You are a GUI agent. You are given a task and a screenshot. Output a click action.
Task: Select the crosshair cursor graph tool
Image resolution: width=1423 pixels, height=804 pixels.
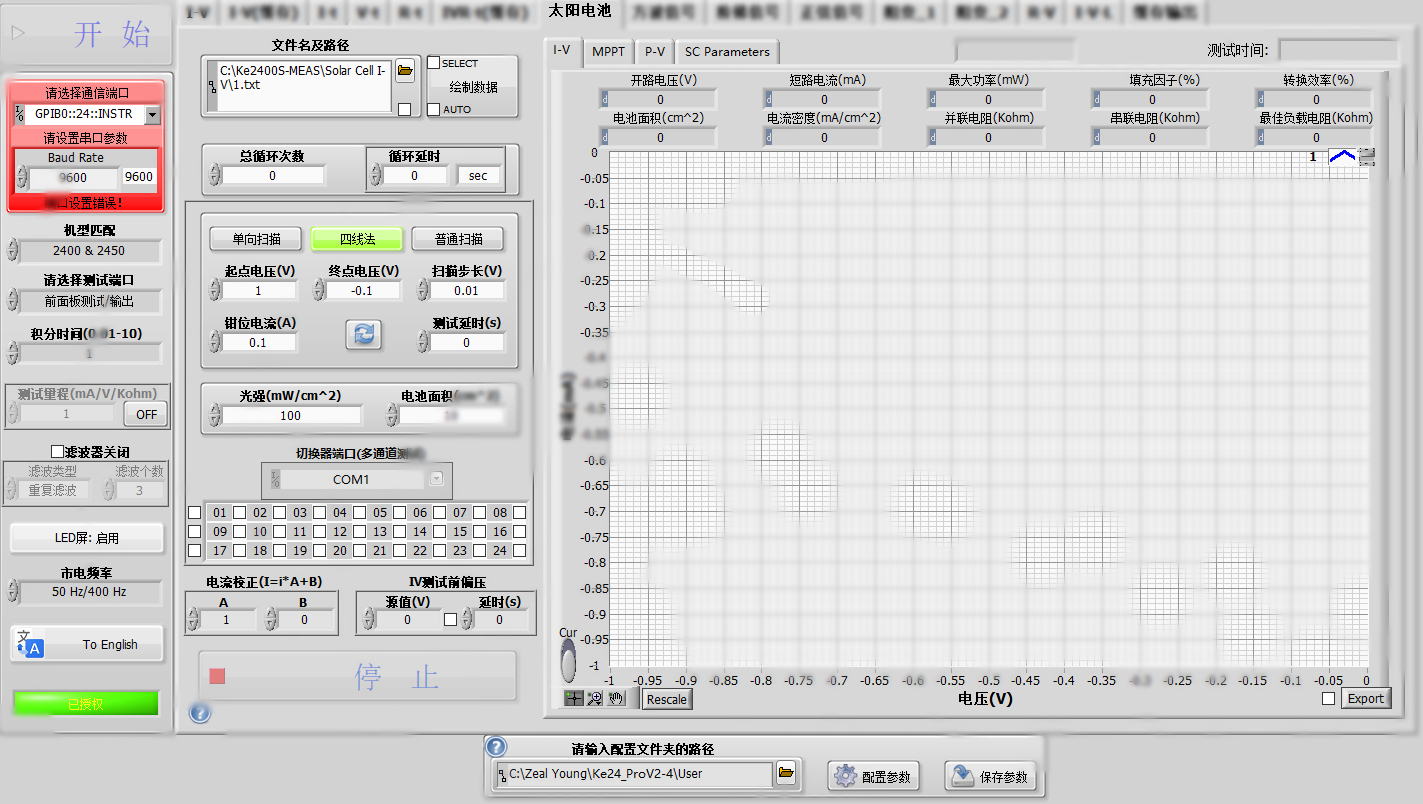pyautogui.click(x=573, y=698)
